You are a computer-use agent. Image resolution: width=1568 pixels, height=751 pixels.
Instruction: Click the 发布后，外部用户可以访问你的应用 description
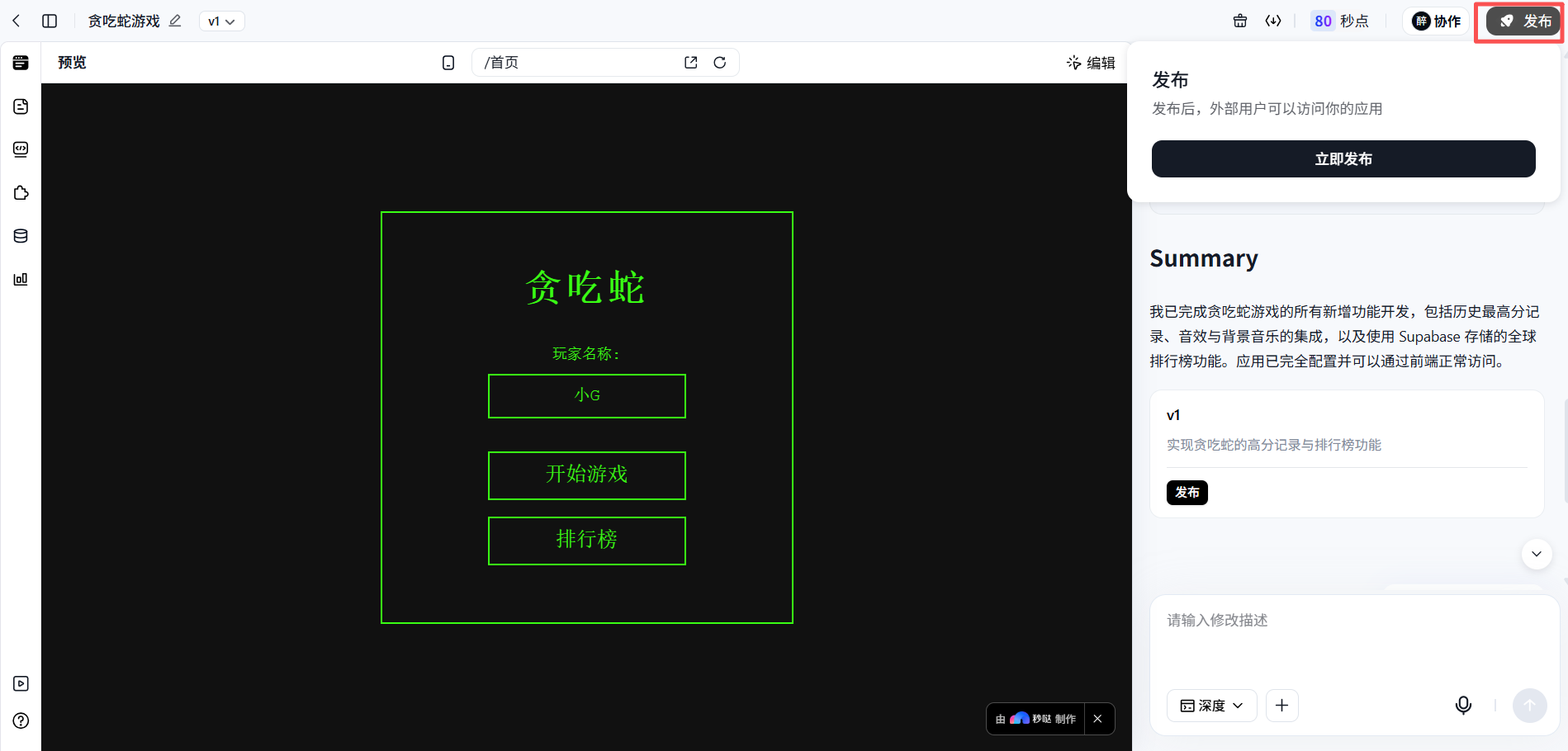click(x=1267, y=109)
